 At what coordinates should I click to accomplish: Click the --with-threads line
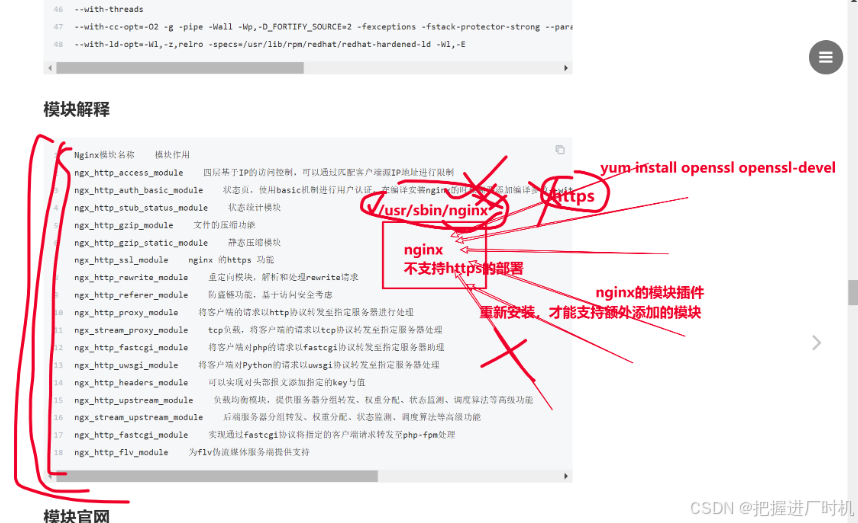click(x=109, y=9)
